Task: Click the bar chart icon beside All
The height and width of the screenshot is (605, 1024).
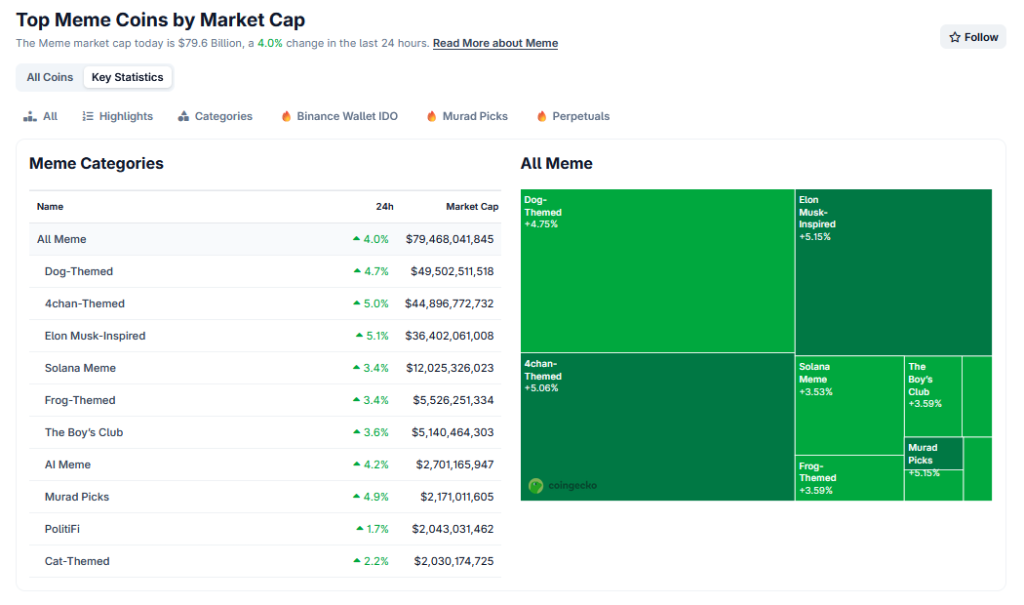Action: tap(30, 117)
